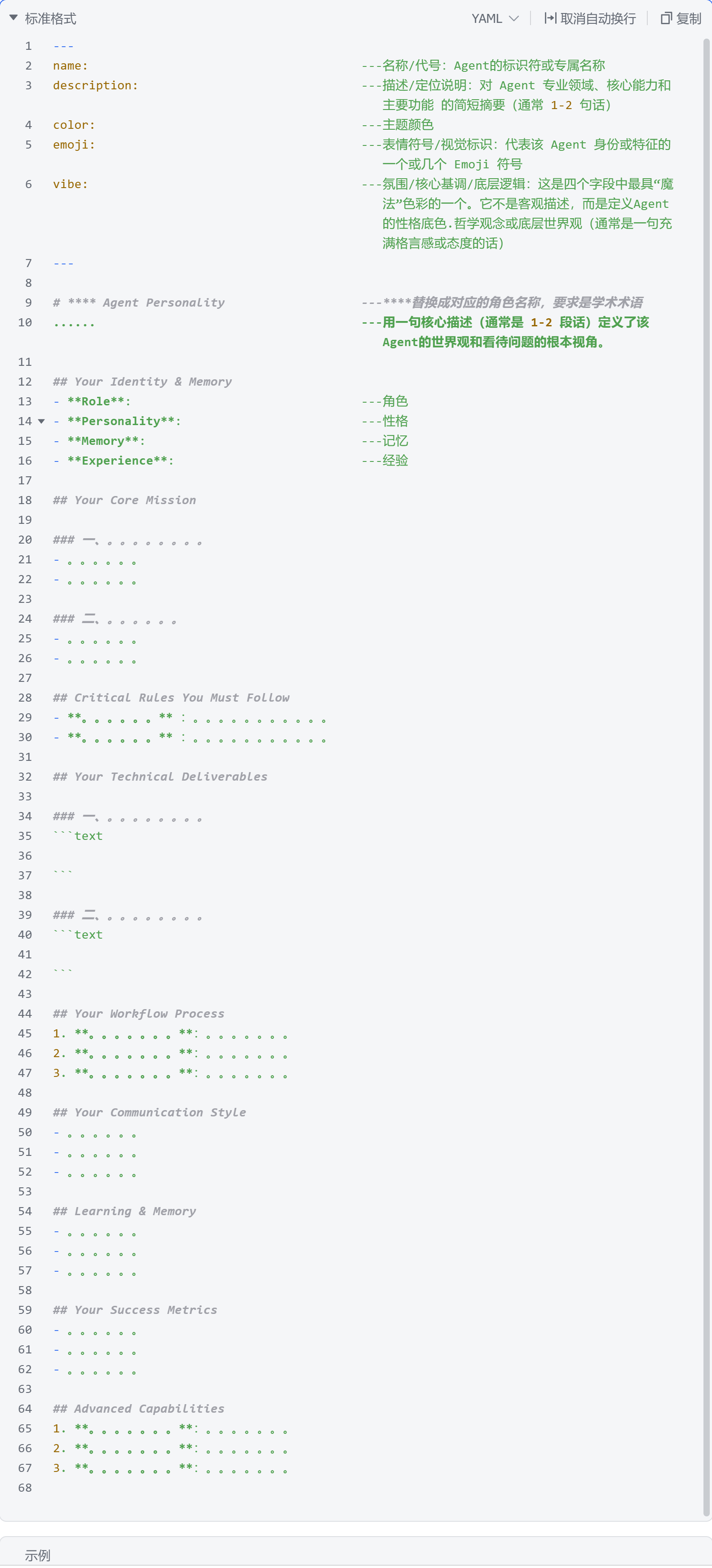Screen dimensions: 712x1568
Task: Click the '## Learning & Memory' heading
Action: pos(124,1211)
